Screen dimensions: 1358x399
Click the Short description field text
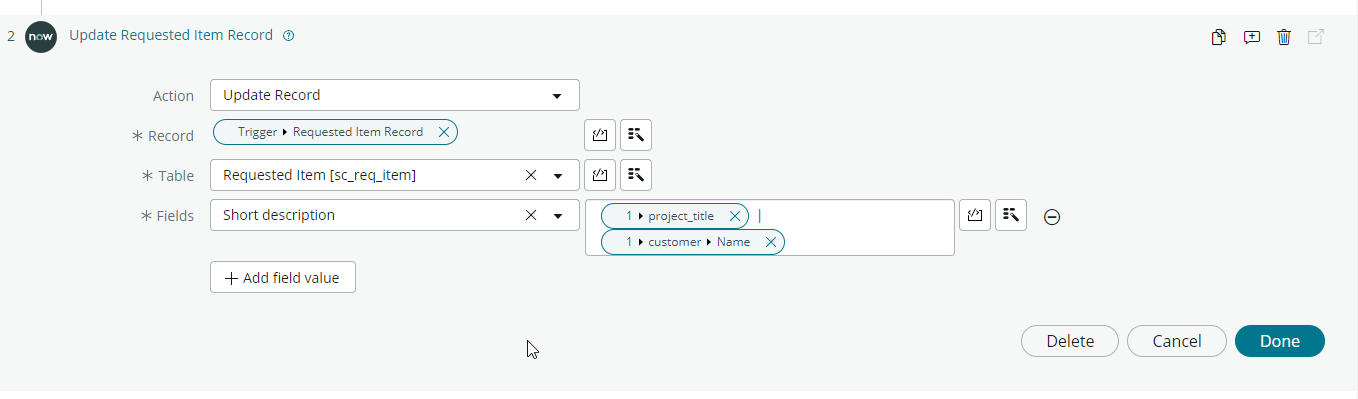[279, 215]
